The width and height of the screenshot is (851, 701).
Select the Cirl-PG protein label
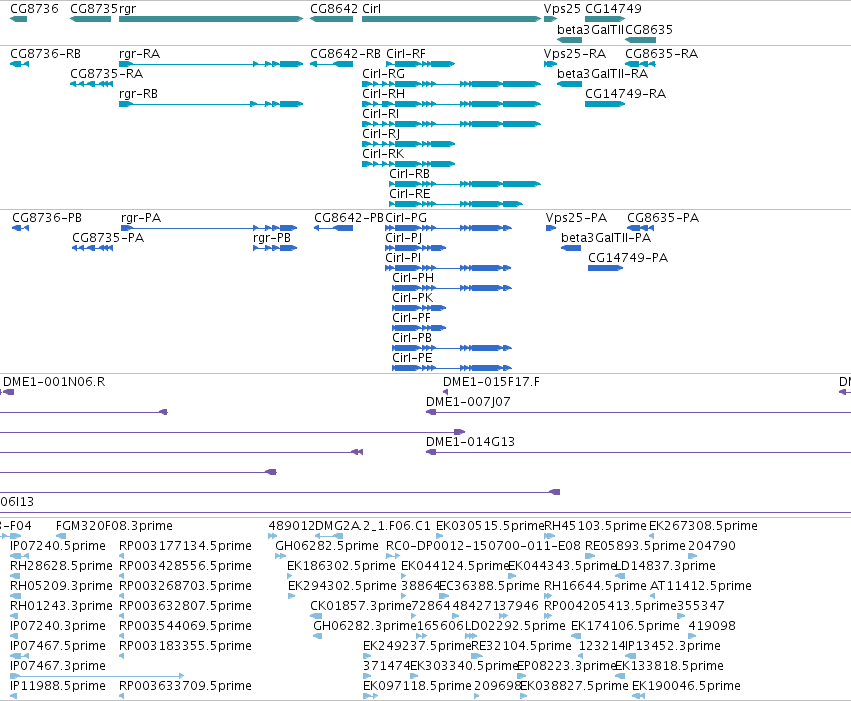pos(406,218)
